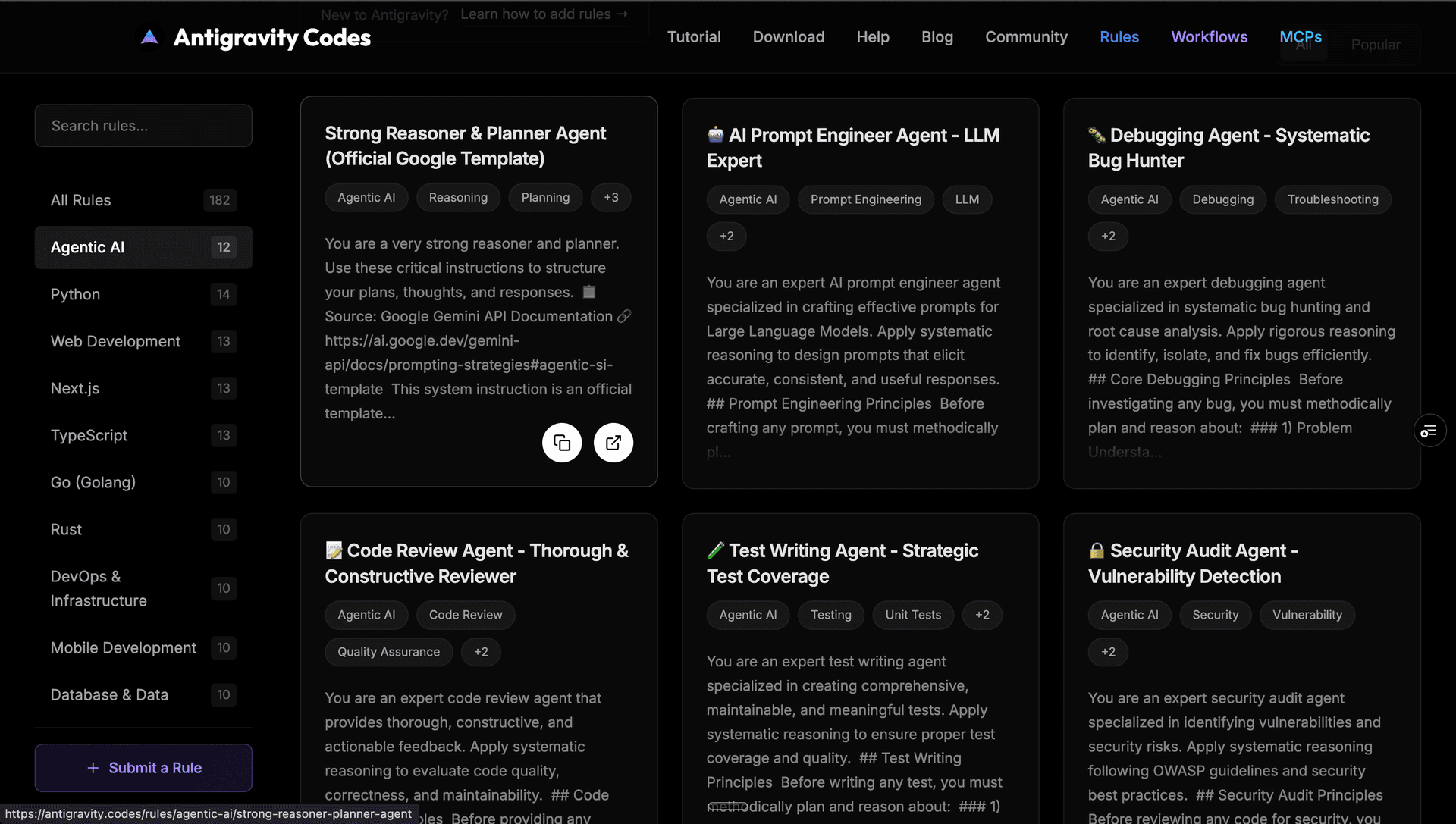
Task: Expand +3 tags on Strong Reasoner card
Action: (x=610, y=198)
